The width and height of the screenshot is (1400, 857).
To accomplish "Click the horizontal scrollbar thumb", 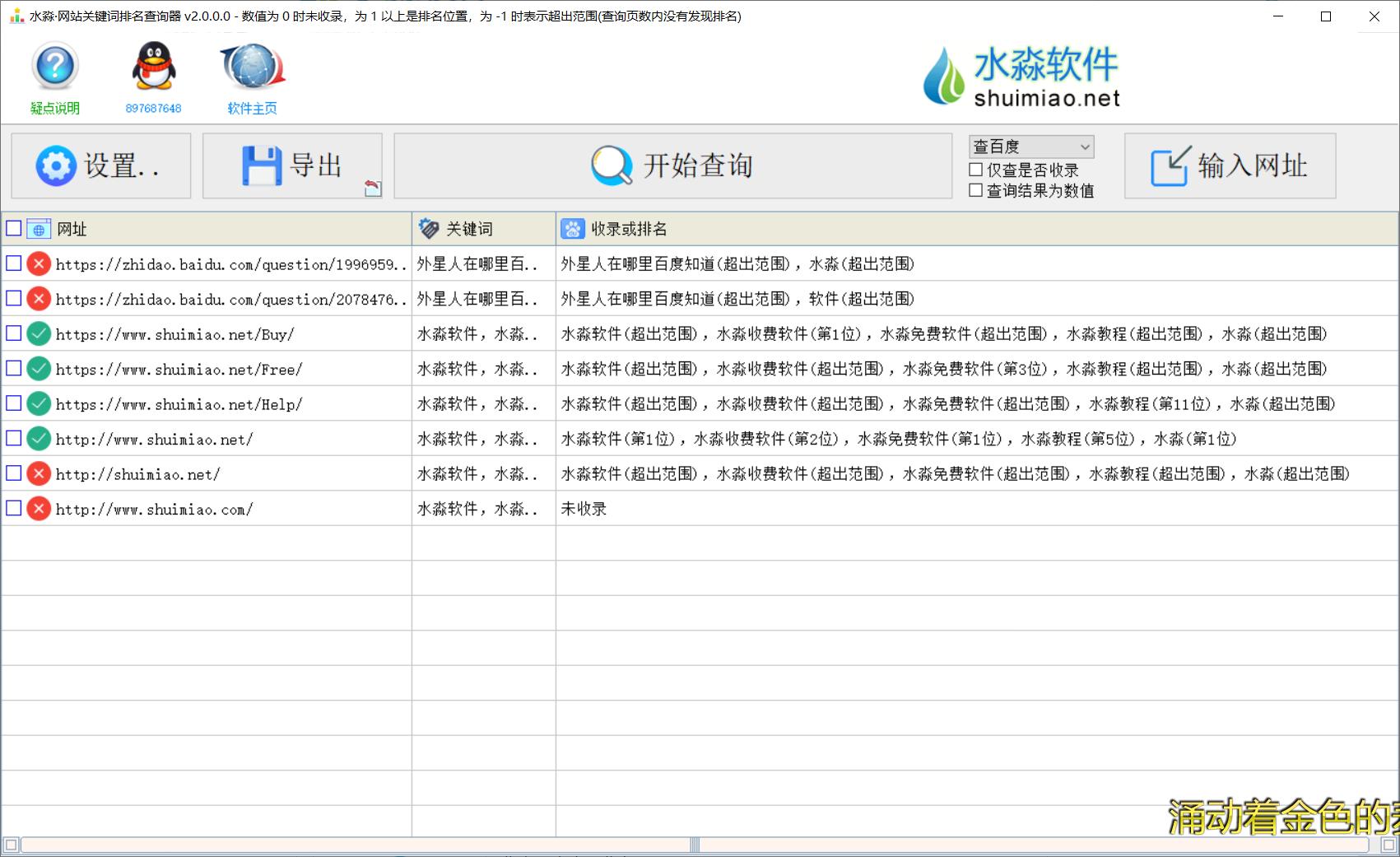I will (695, 845).
